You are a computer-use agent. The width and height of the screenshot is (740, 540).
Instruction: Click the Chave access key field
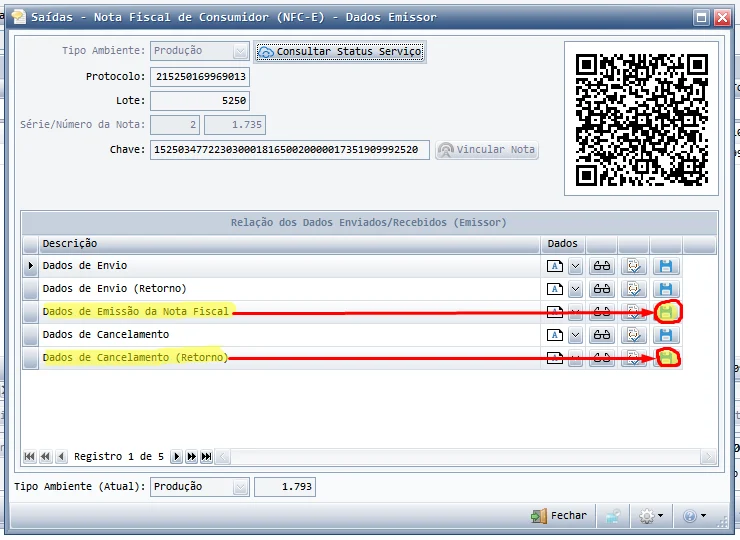pyautogui.click(x=290, y=150)
